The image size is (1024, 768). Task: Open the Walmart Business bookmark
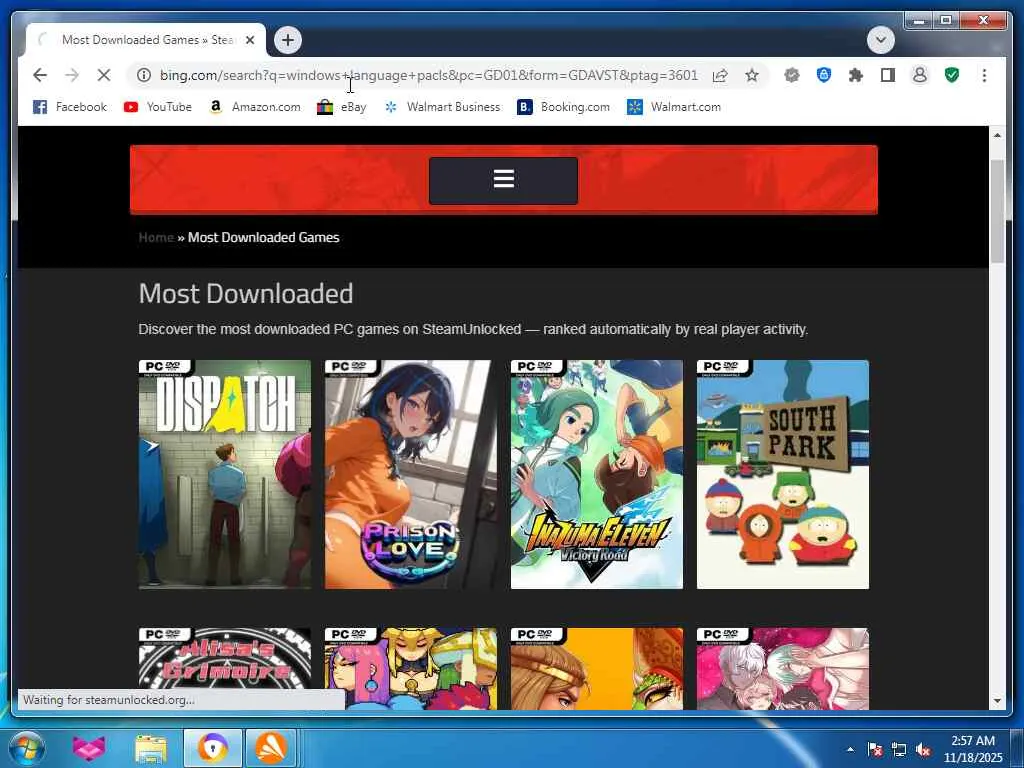pos(442,106)
